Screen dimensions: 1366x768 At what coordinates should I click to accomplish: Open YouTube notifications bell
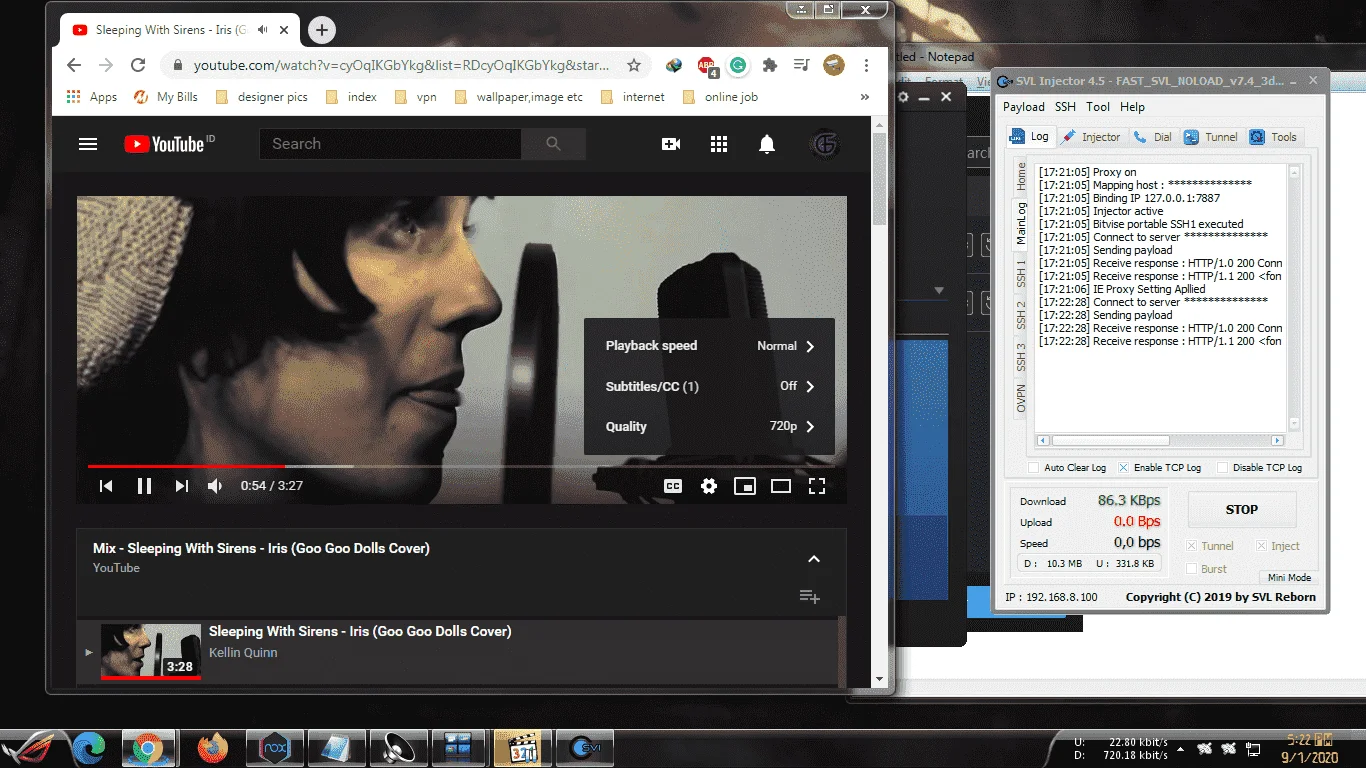(767, 144)
